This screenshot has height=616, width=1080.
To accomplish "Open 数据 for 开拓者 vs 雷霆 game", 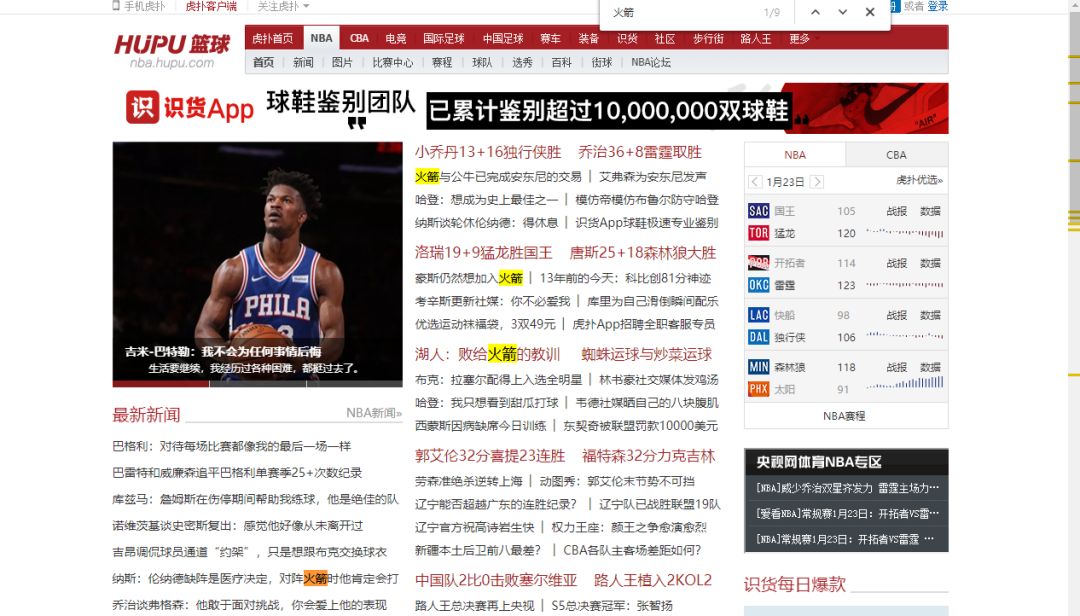I will tap(930, 263).
